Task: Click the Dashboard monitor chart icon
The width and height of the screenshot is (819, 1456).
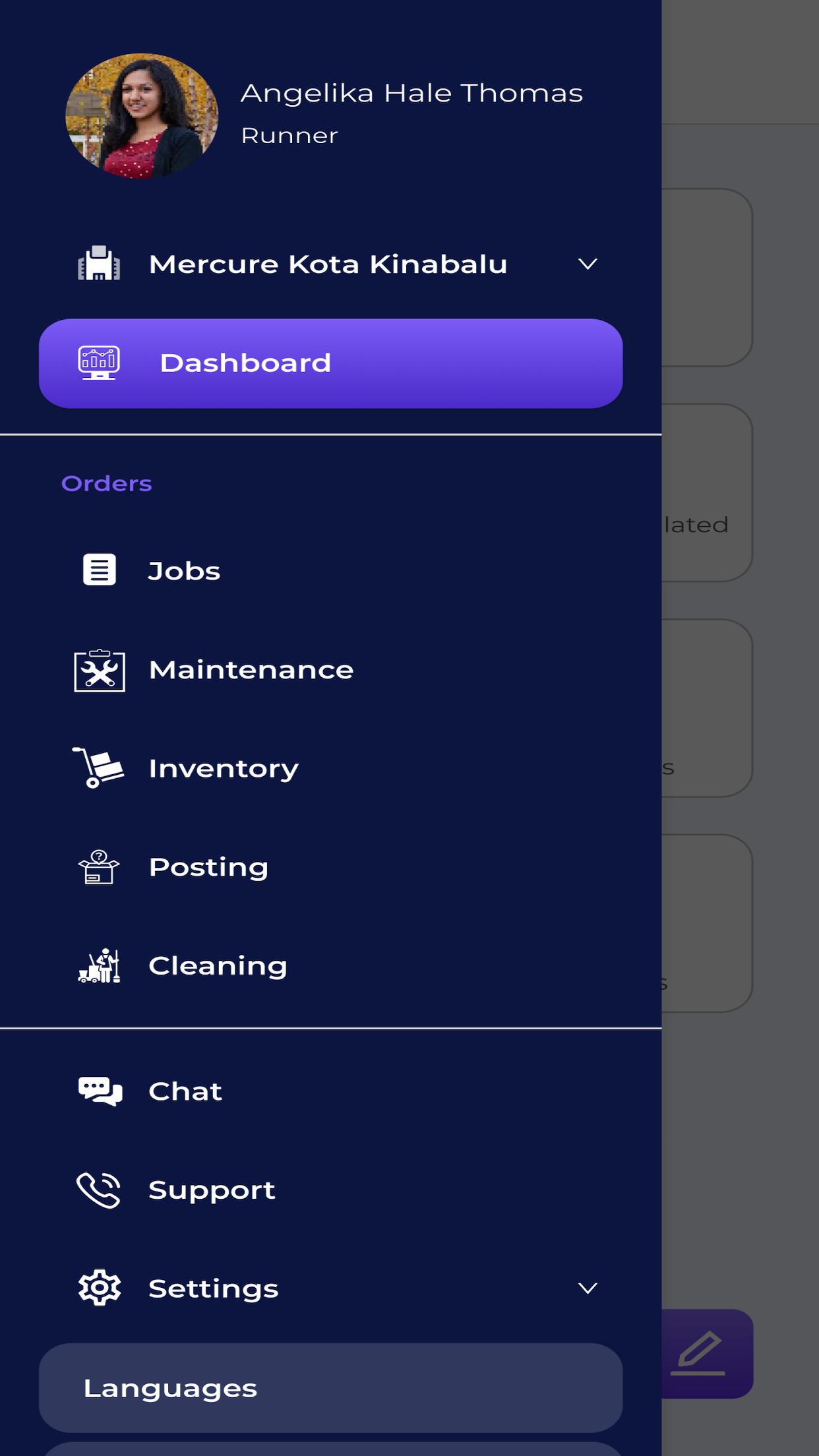Action: 99,363
